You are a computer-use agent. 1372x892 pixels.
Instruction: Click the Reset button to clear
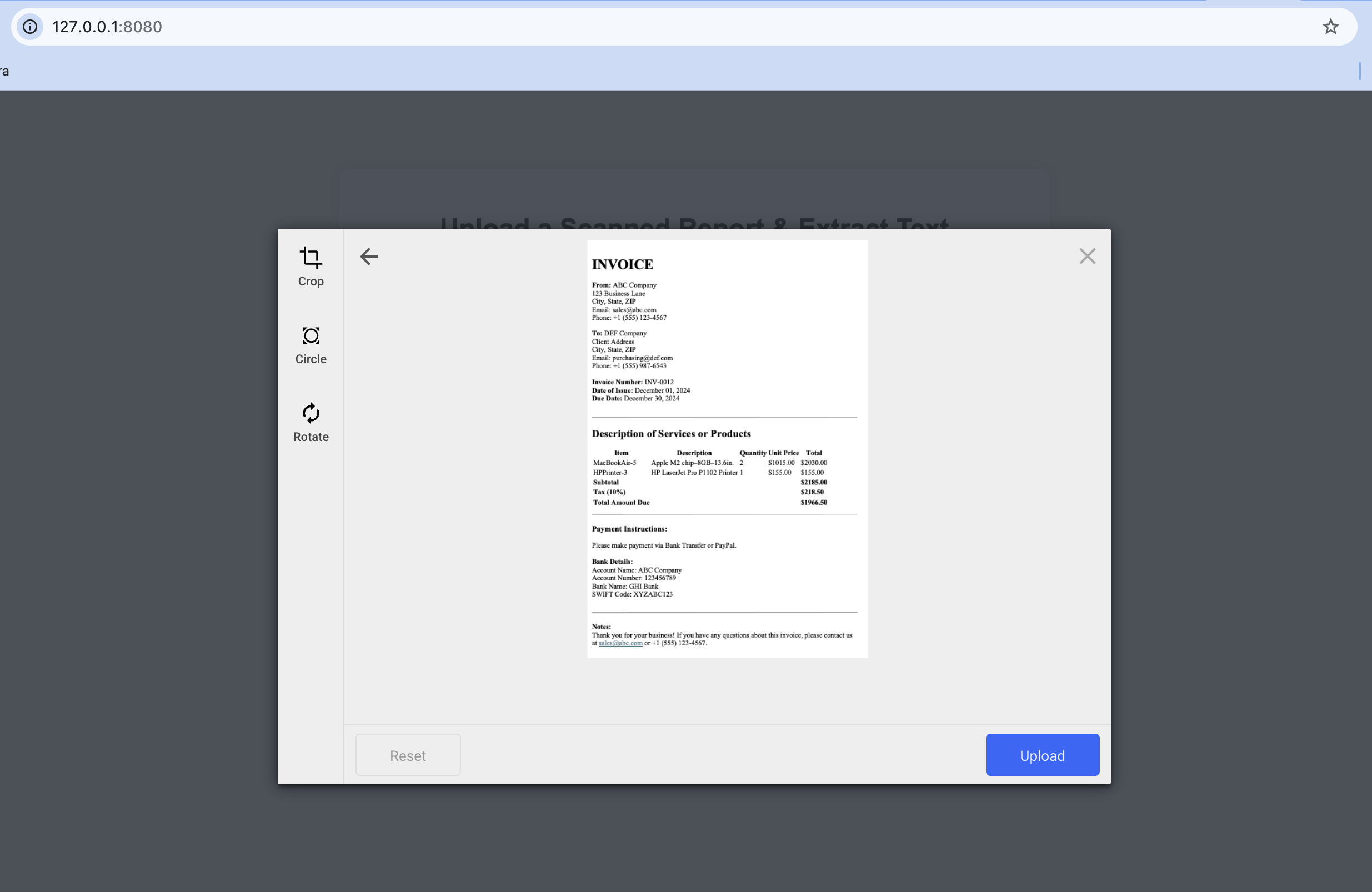tap(408, 755)
